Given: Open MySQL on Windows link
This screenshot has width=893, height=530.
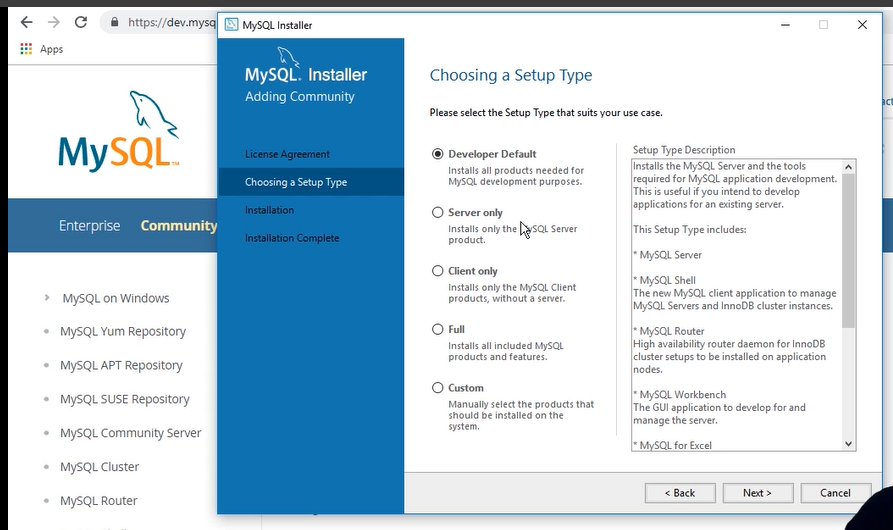Looking at the screenshot, I should [x=116, y=298].
